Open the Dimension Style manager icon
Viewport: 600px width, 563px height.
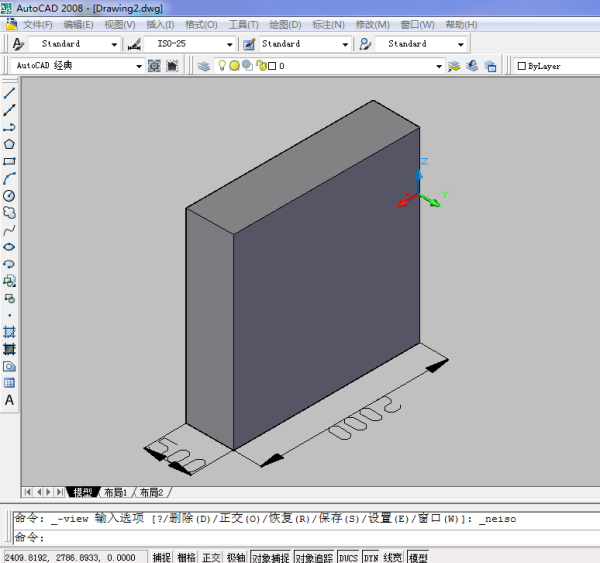(x=134, y=44)
